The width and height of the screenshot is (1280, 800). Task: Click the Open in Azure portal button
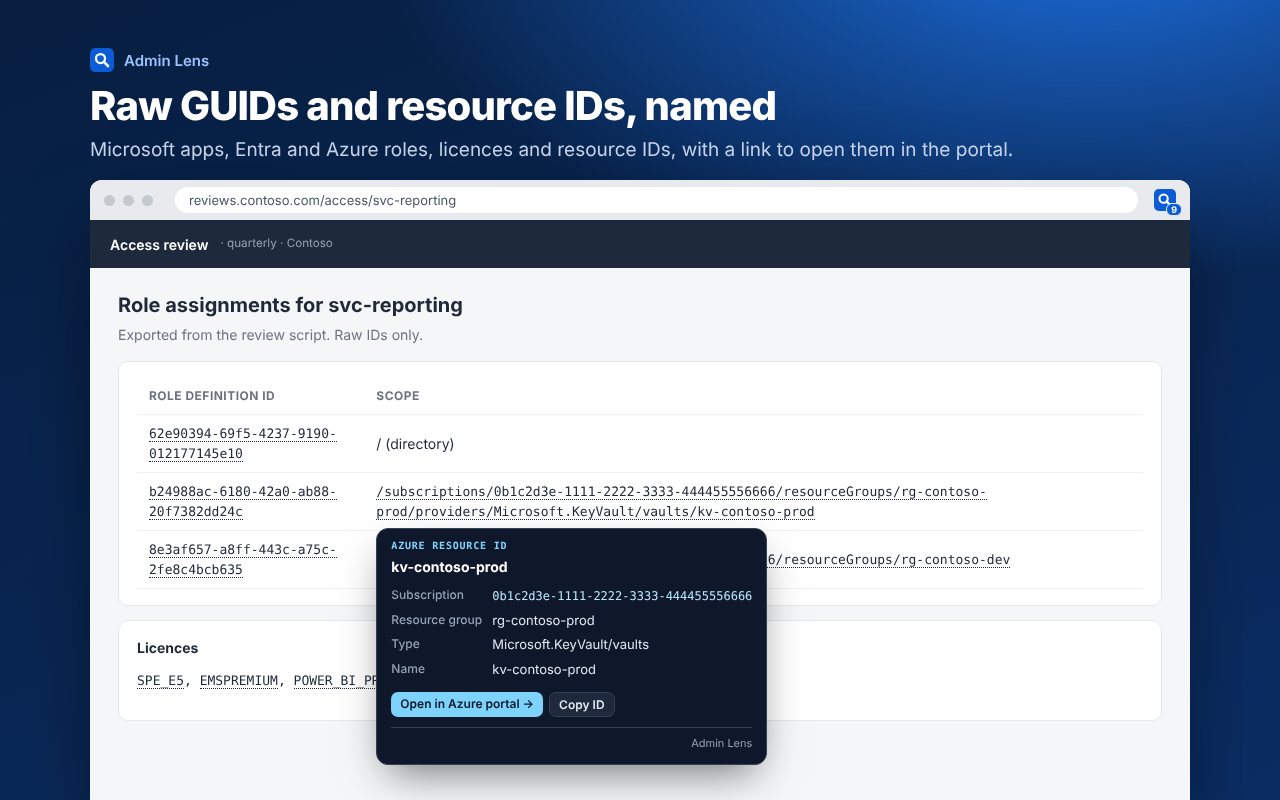pyautogui.click(x=467, y=704)
